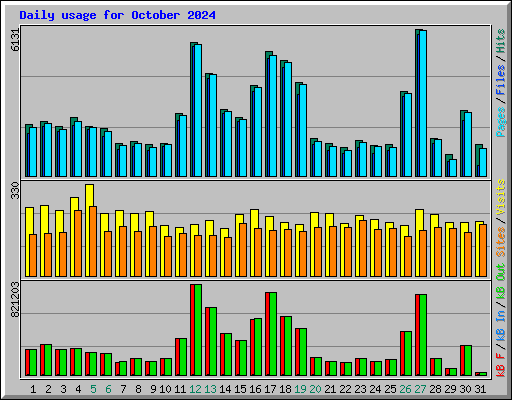Click day 9 on the x-axis

(x=153, y=389)
